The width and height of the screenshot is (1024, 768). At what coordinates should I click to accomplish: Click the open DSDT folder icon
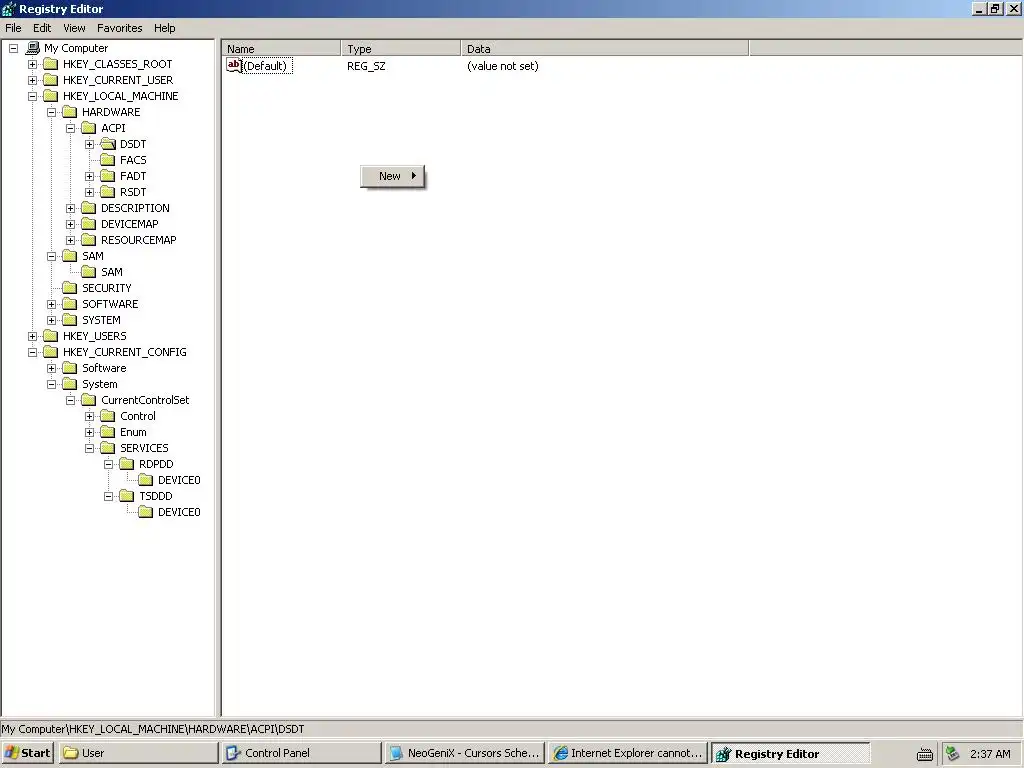(x=108, y=144)
